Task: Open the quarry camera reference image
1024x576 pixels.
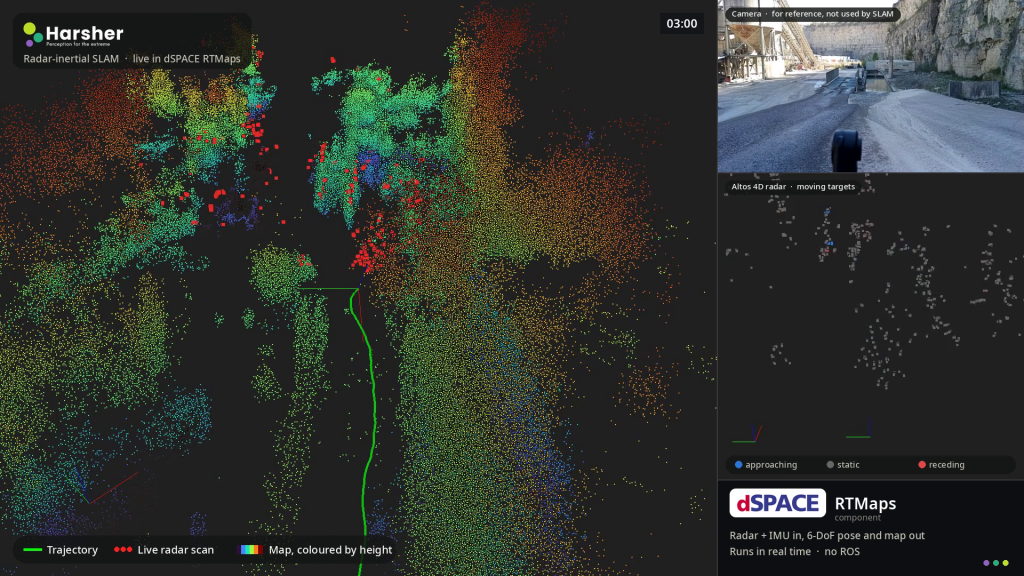Action: click(x=871, y=86)
